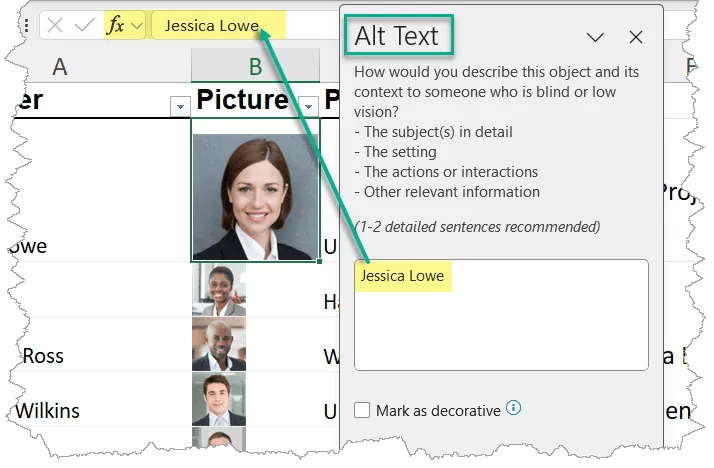714x468 pixels.
Task: Click the Cancel X icon in formula bar
Action: (x=56, y=25)
